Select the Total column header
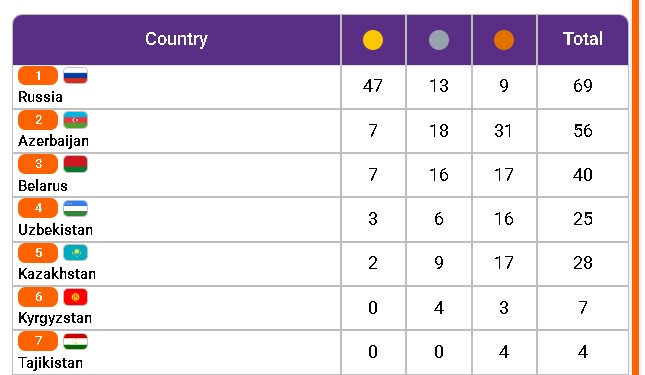The width and height of the screenshot is (645, 375). tap(583, 39)
